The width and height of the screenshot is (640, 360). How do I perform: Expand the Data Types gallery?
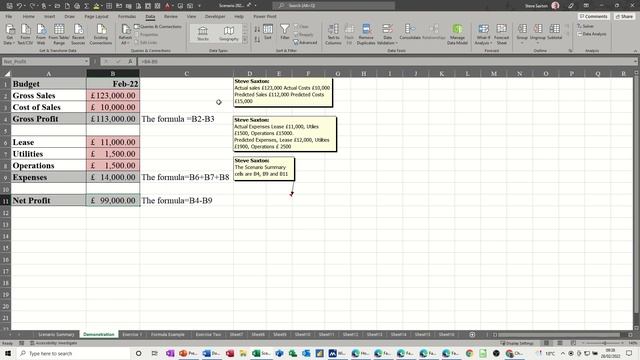tap(245, 40)
